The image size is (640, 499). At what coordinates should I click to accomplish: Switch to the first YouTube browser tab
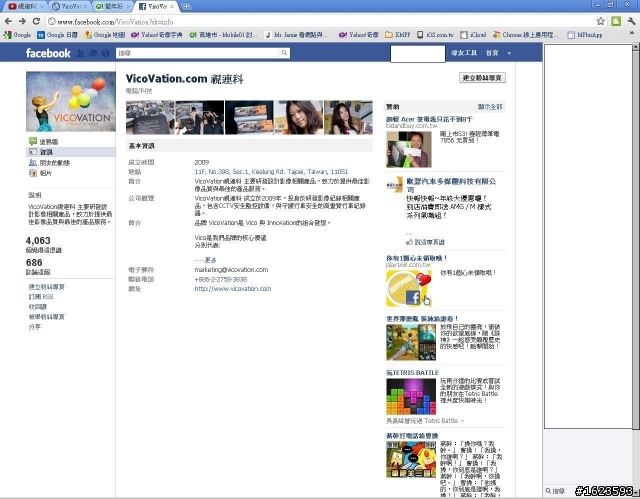click(25, 7)
